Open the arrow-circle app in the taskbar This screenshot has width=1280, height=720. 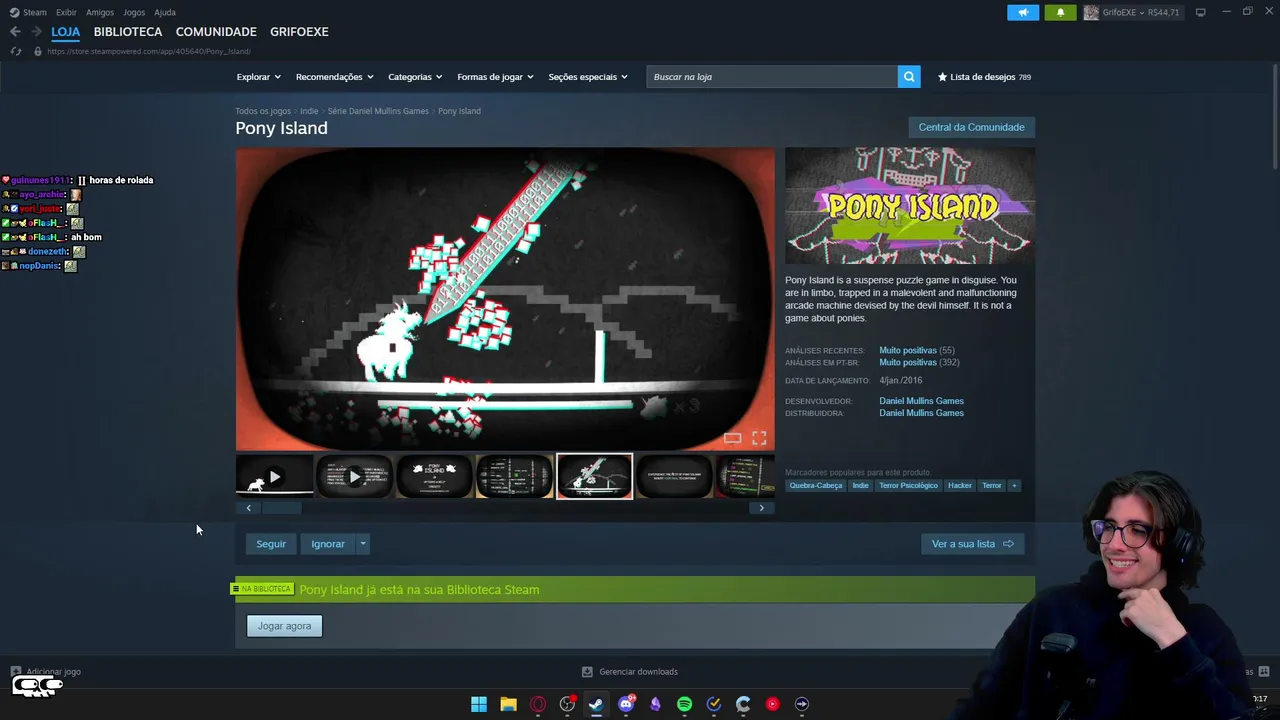pyautogui.click(x=801, y=704)
